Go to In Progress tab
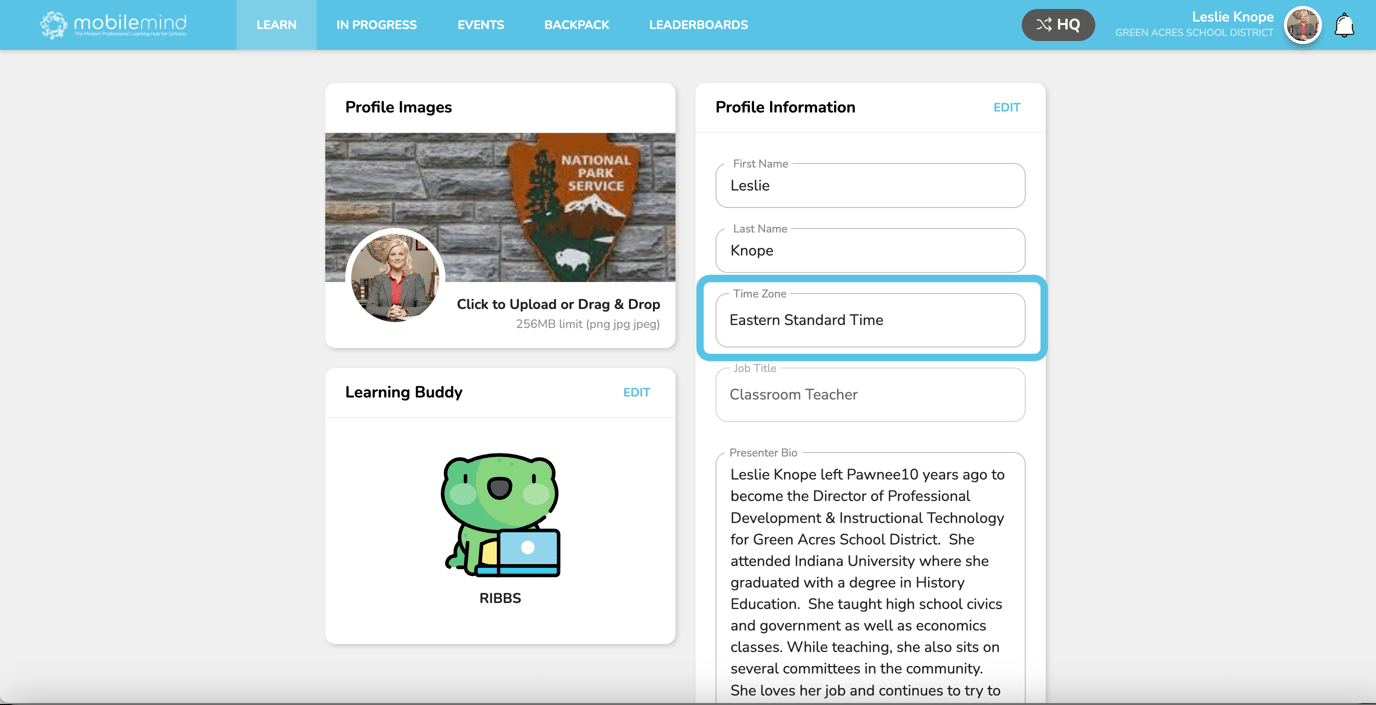Viewport: 1376px width, 705px height. (x=376, y=25)
